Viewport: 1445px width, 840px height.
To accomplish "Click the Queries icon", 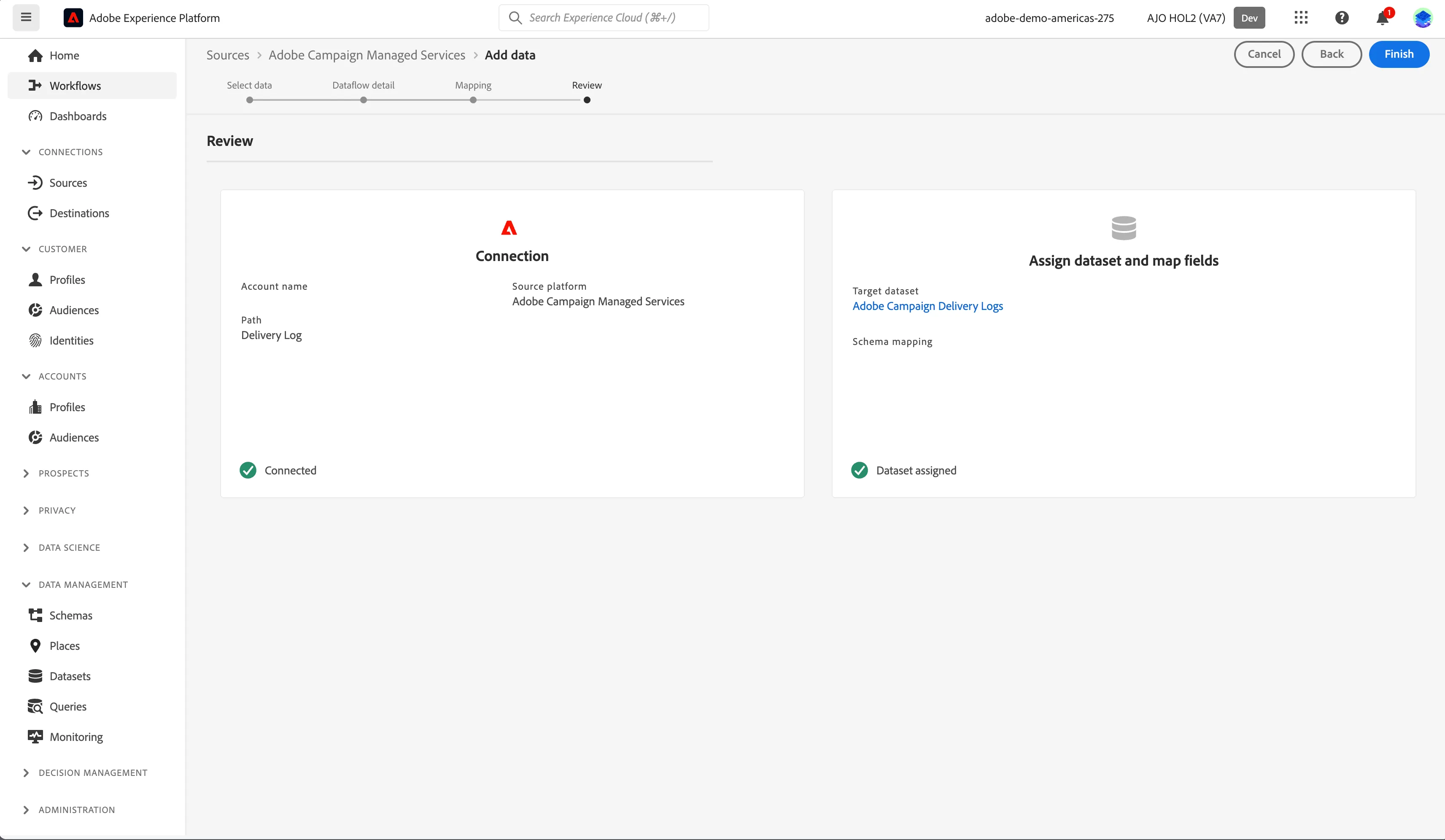I will [35, 706].
